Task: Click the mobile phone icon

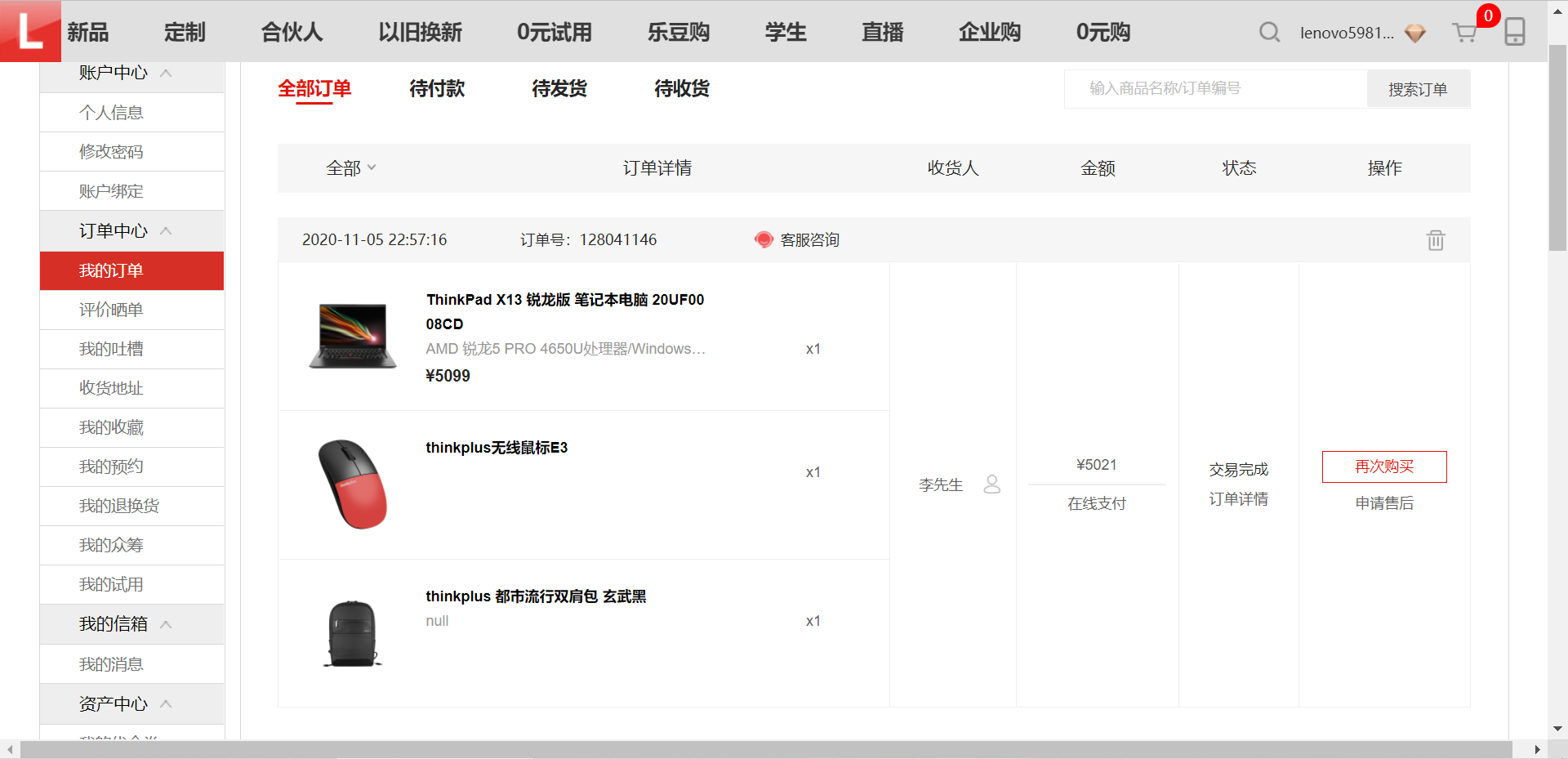Action: point(1515,32)
